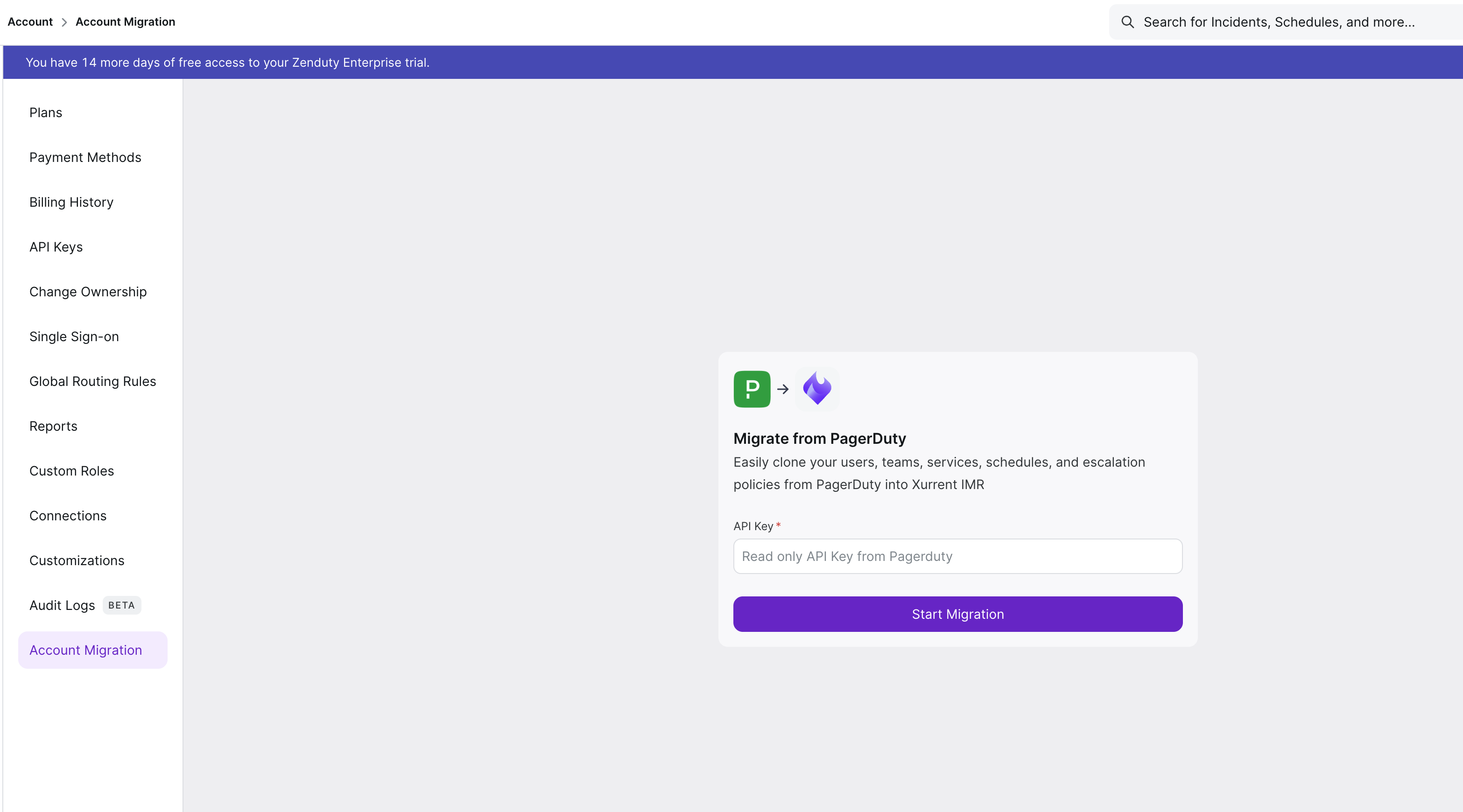This screenshot has width=1463, height=812.
Task: Navigate to Single Sign-on settings
Action: point(74,337)
